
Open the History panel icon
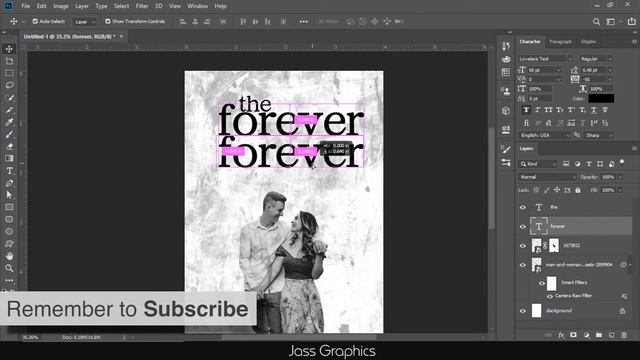tap(506, 46)
